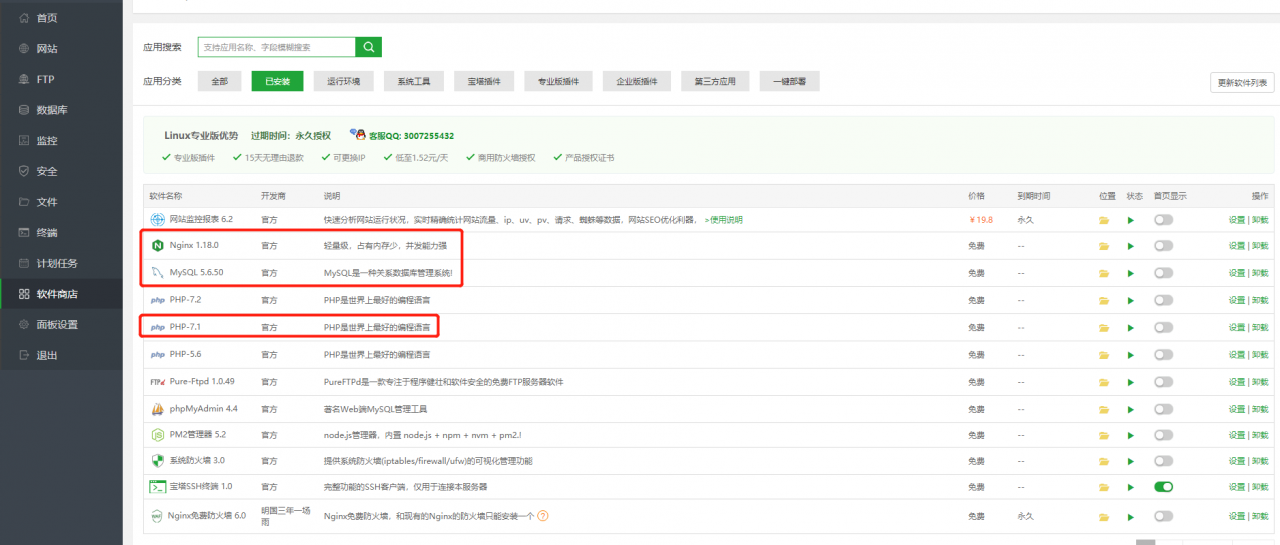
Task: Disable home display for 宝塔SSH终端 1.0
Action: [1163, 487]
